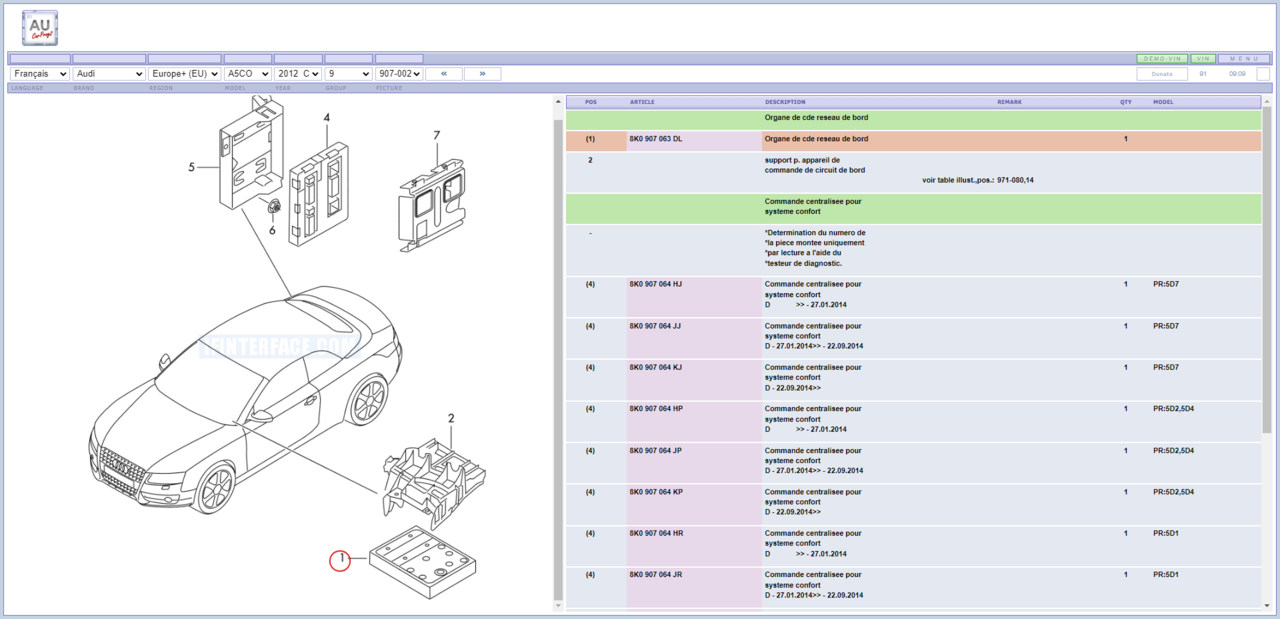The height and width of the screenshot is (619, 1280).
Task: Select circled part number 1 in diagram
Action: click(x=341, y=561)
